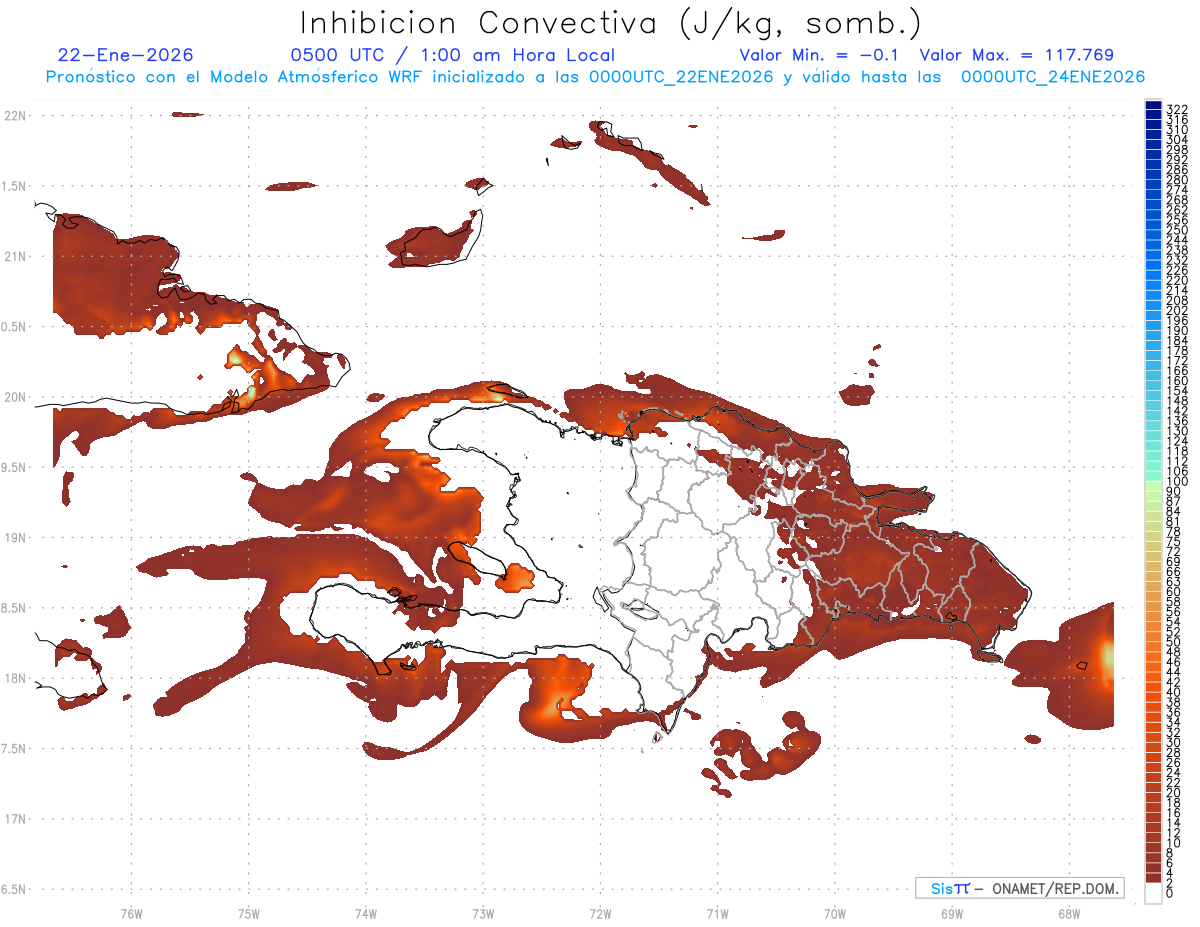Pick the darkest blue swatch beside 322
1200x927 pixels.
click(x=1153, y=105)
